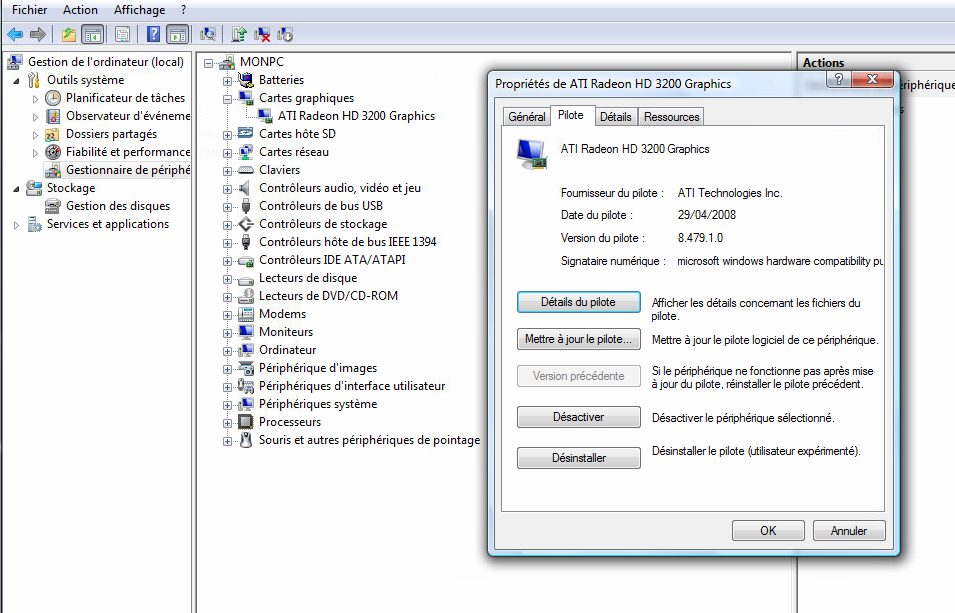Click the dialog's ? help button
The image size is (955, 613).
(x=839, y=79)
